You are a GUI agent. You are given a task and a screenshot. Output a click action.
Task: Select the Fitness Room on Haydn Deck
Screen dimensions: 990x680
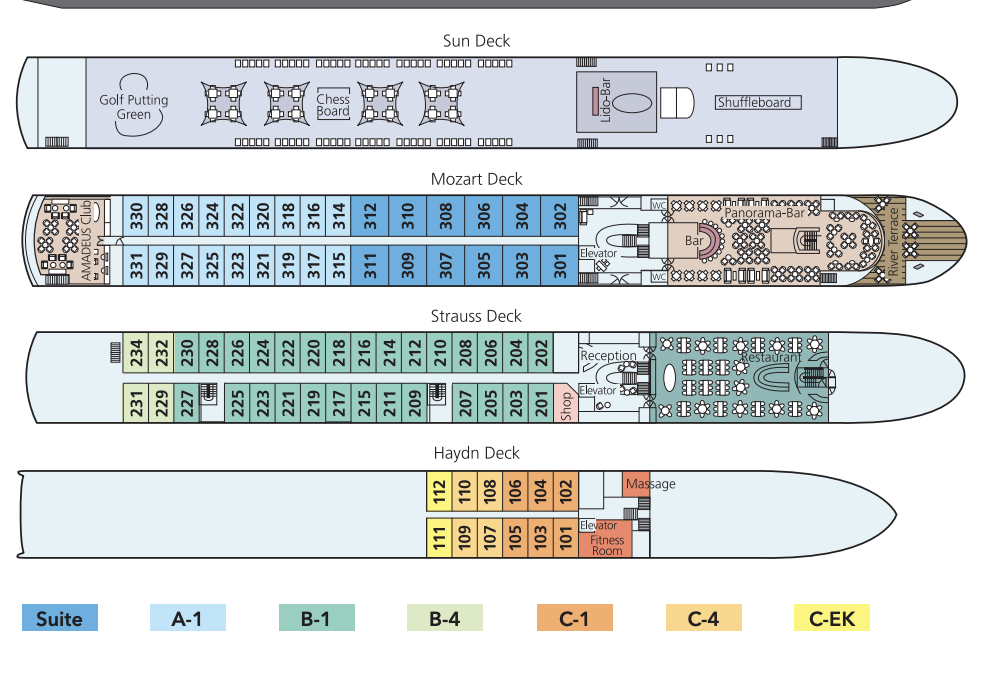607,539
